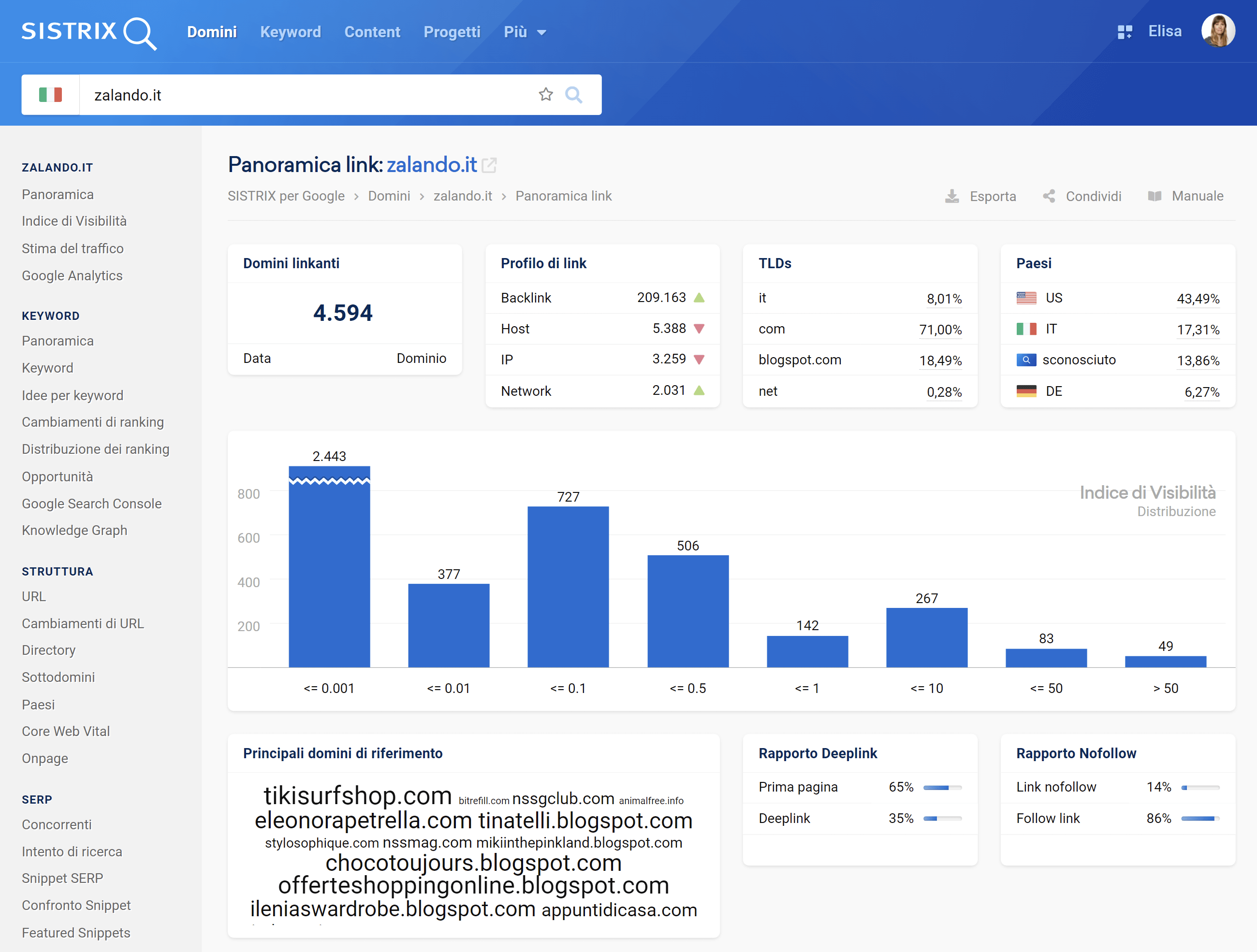Click the blogspot.com 18,49% TLD row
Viewport: 1257px width, 952px height.
tap(860, 360)
